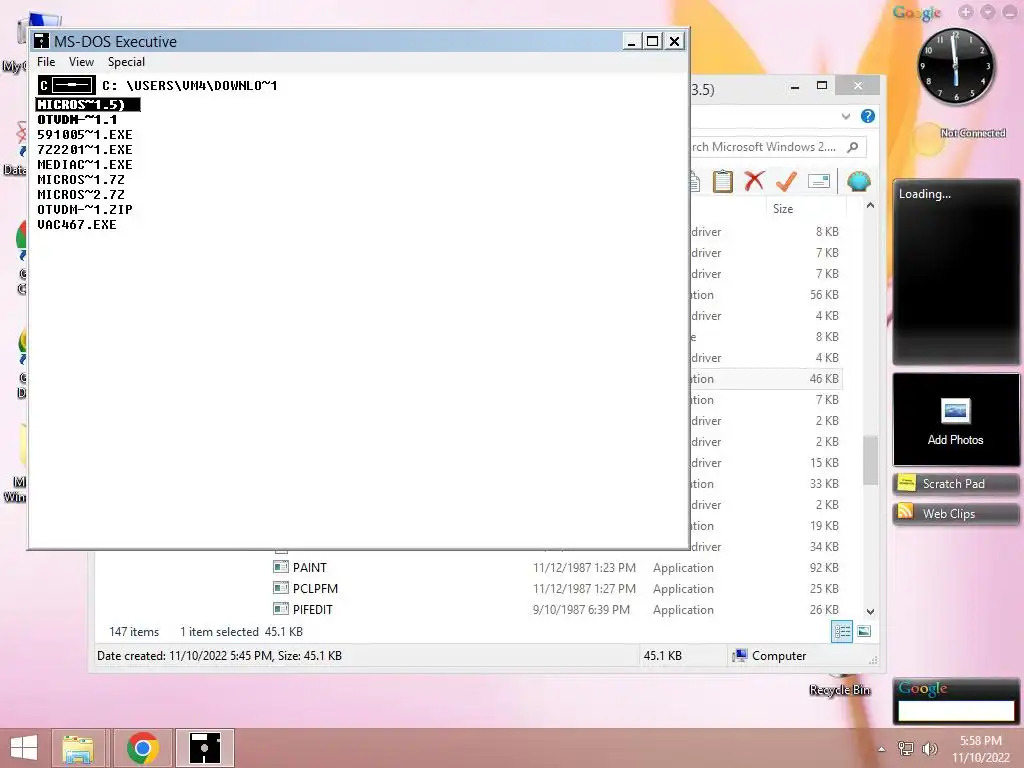The image size is (1024, 768).
Task: Click the Google logo atop the gadget sidebar
Action: [x=916, y=13]
